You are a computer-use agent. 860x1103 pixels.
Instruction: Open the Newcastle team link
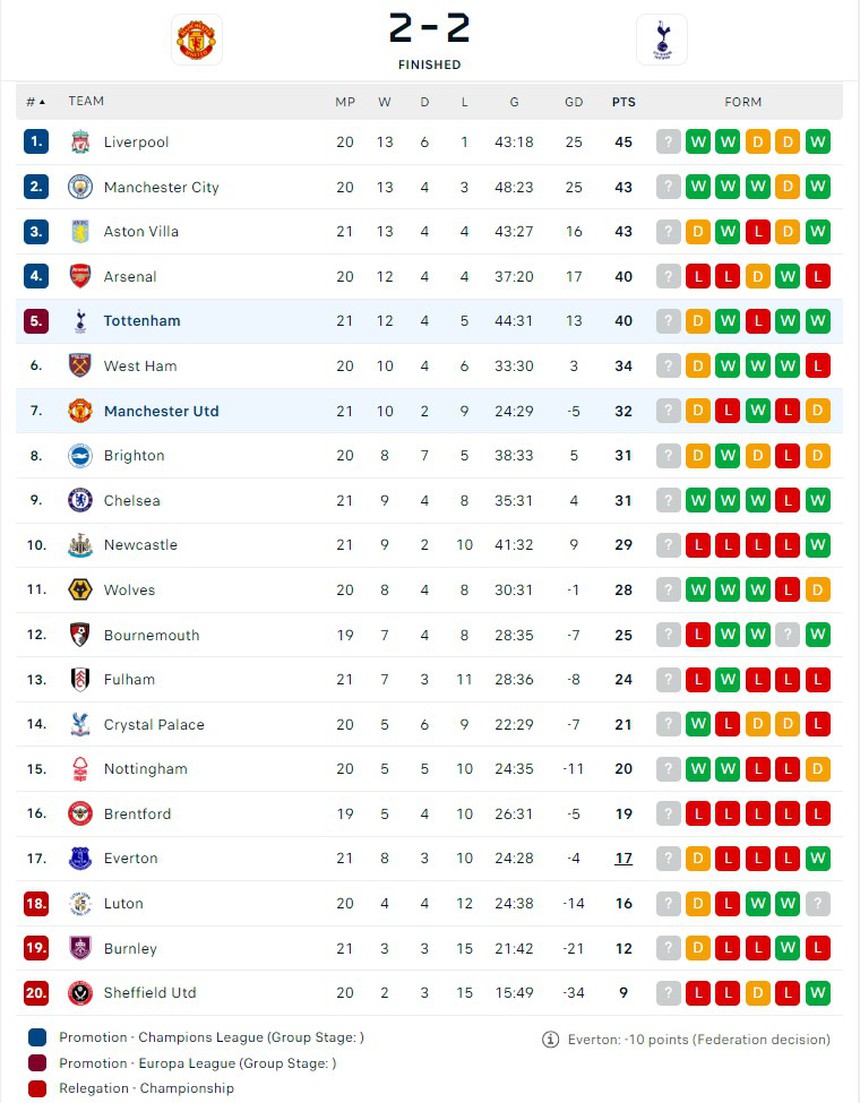(x=140, y=545)
